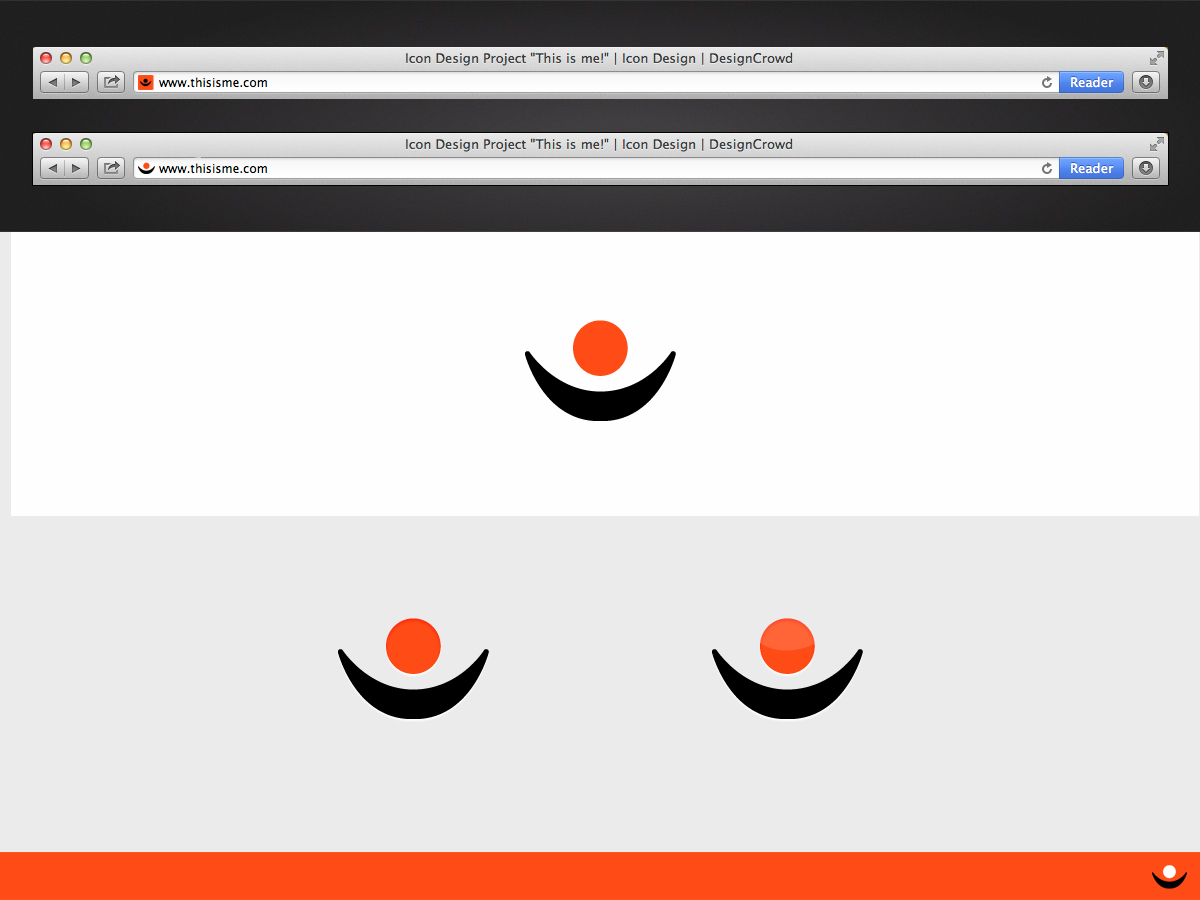Enter full screen in the bottom browser window

point(1157,144)
